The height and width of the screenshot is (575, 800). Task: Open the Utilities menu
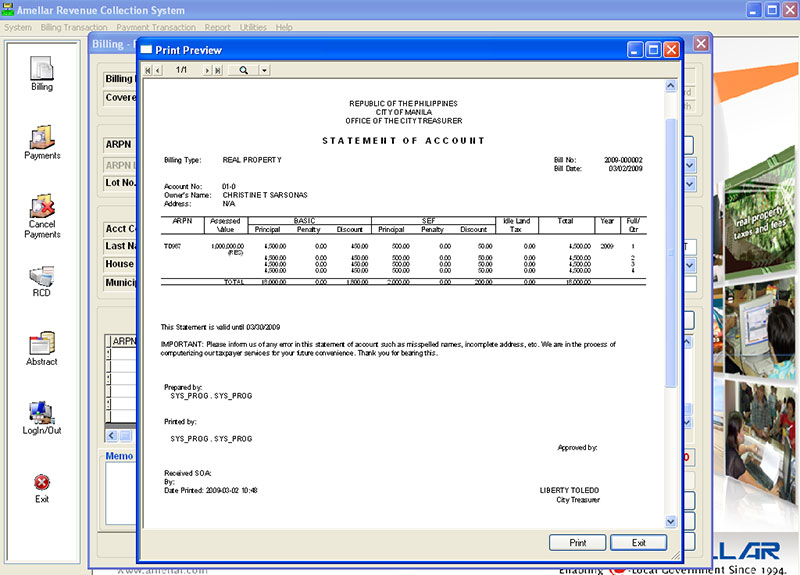[253, 27]
